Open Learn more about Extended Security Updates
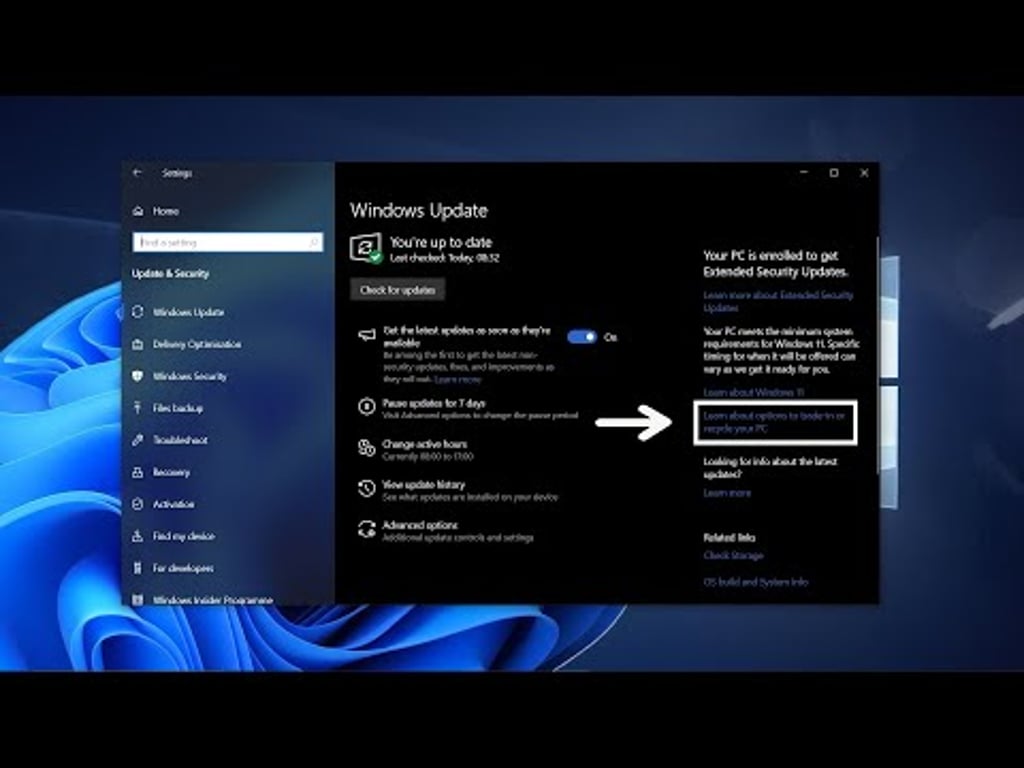Screen dimensions: 1024x768 click(778, 301)
